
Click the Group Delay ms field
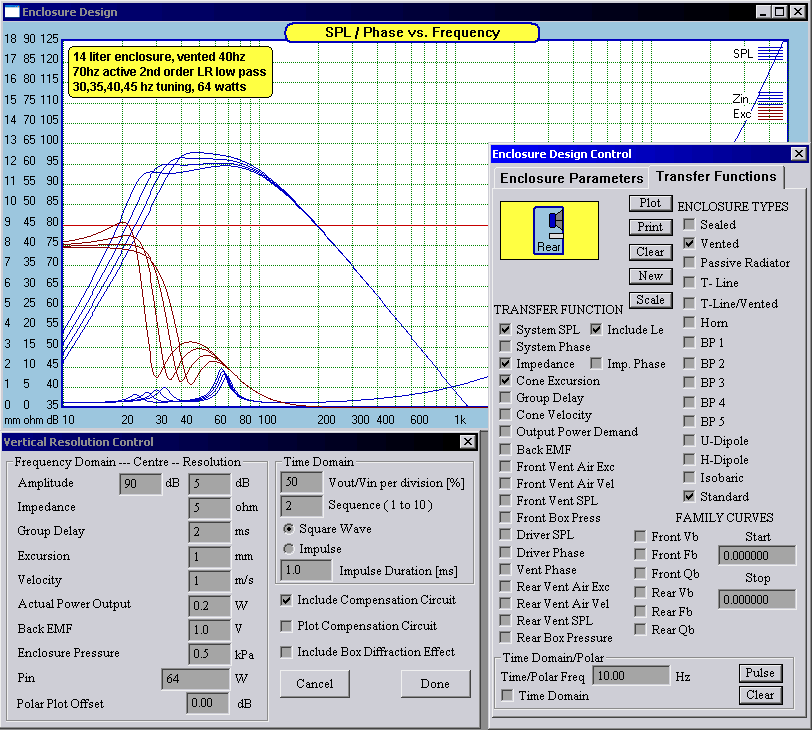[209, 532]
